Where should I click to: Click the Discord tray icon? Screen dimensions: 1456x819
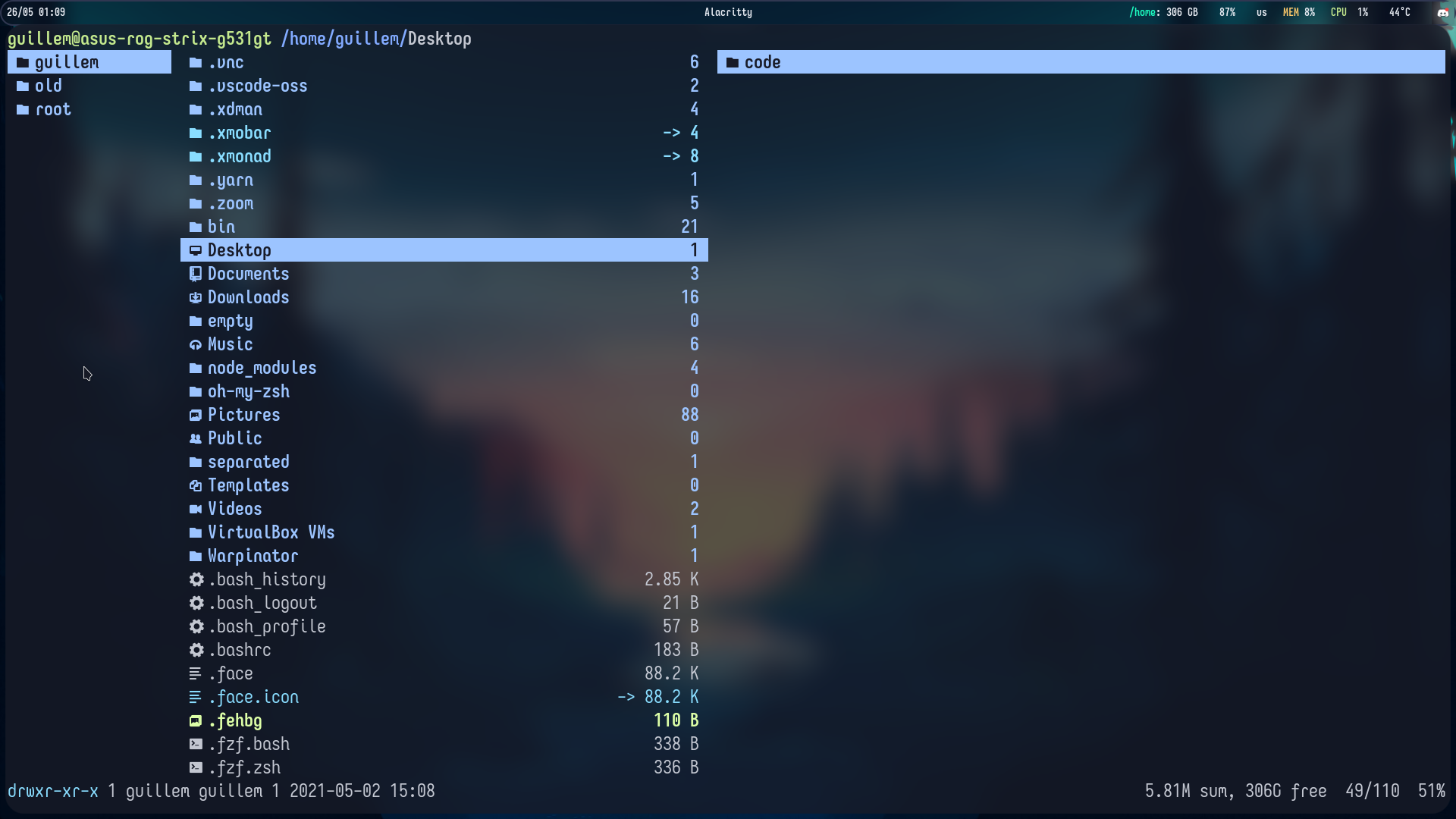tap(1442, 12)
